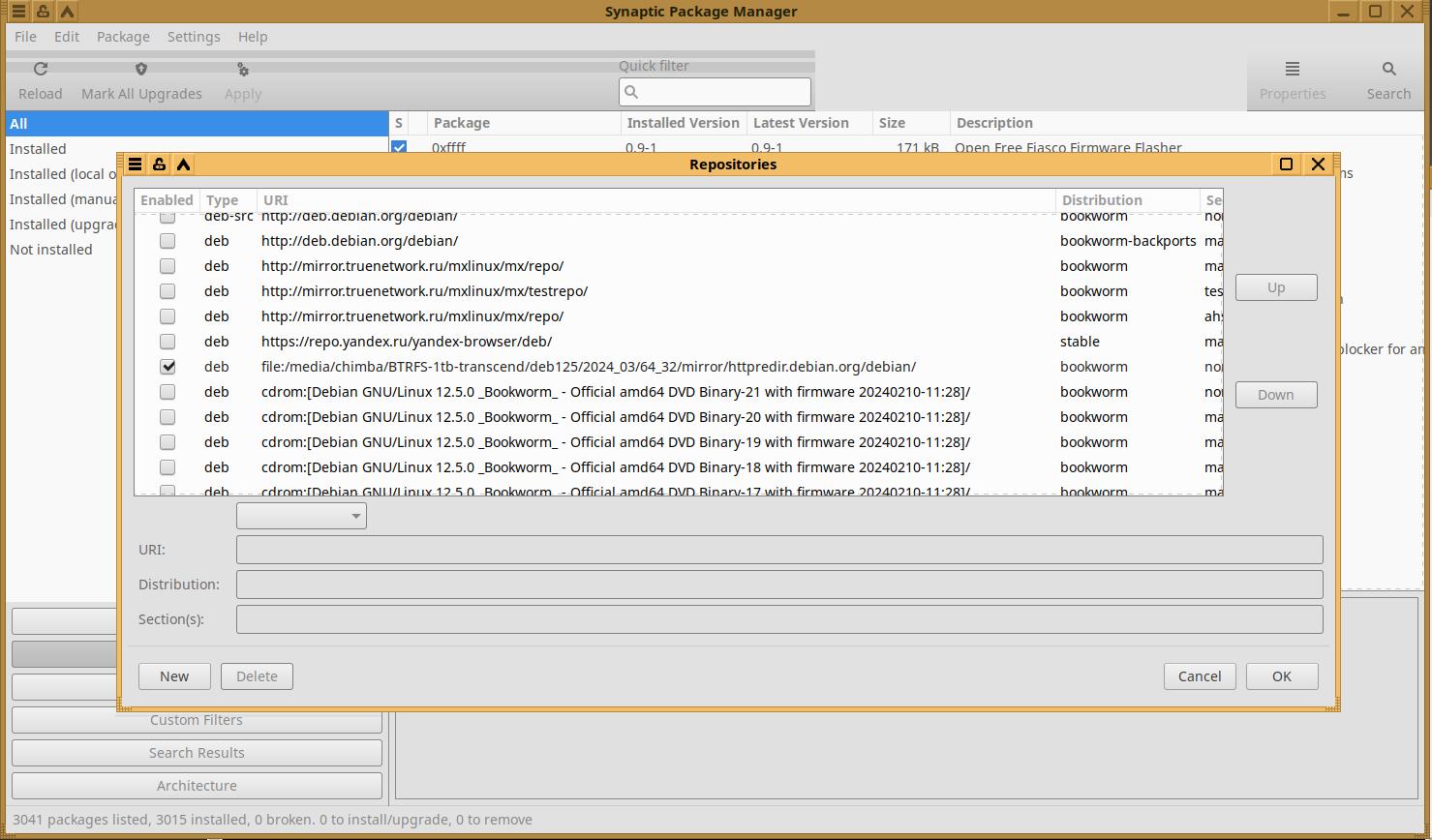
Task: Open the Search tool in the toolbar
Action: (1388, 81)
